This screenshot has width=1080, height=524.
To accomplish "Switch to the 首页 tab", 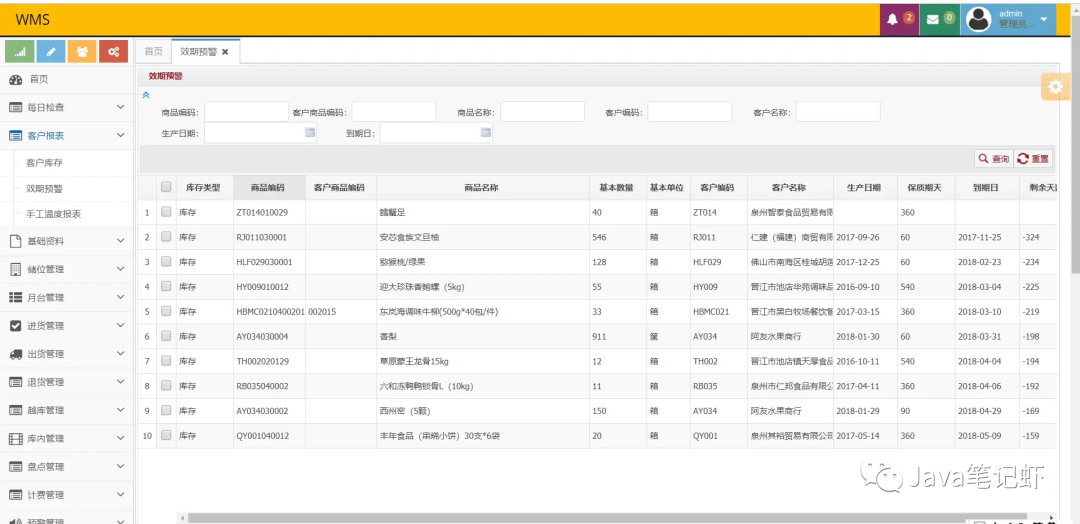I will click(x=153, y=52).
